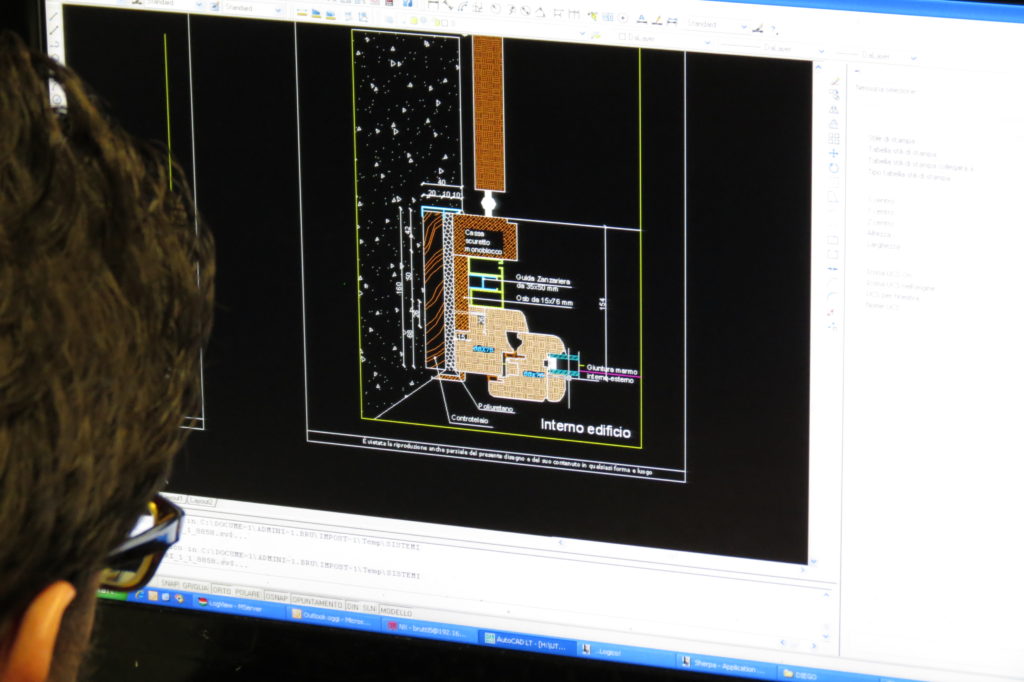
Task: Toggle POLARE tracking
Action: 248,593
